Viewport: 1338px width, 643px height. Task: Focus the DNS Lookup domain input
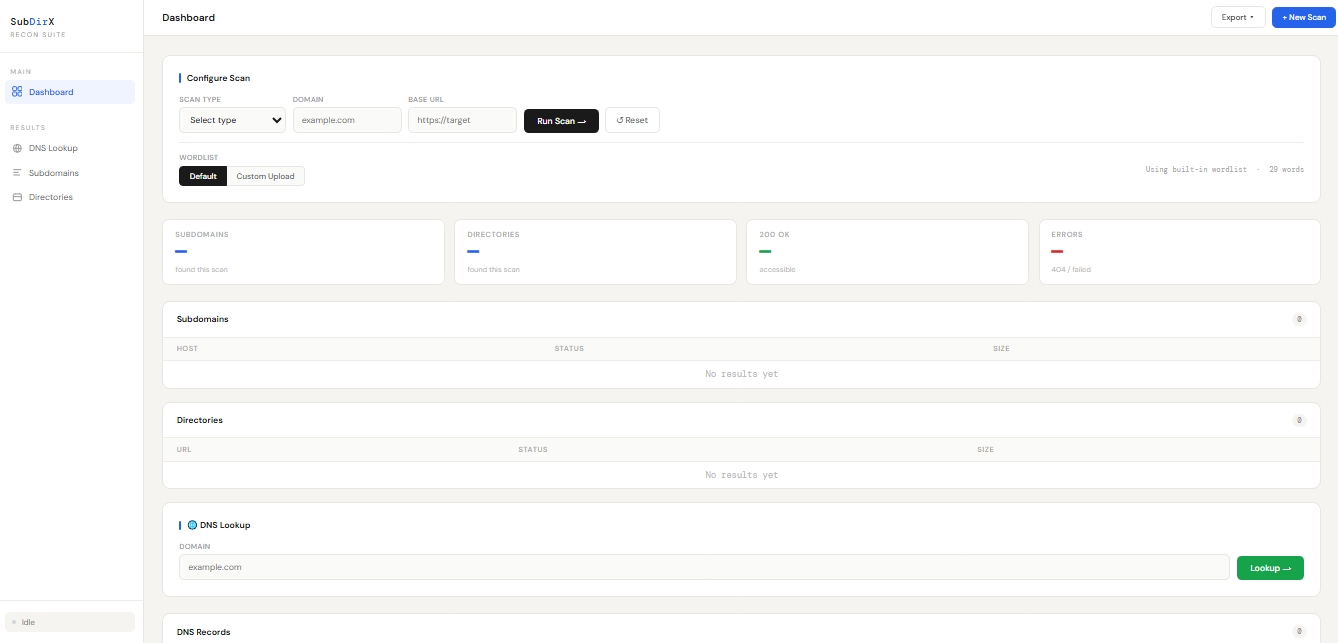704,567
